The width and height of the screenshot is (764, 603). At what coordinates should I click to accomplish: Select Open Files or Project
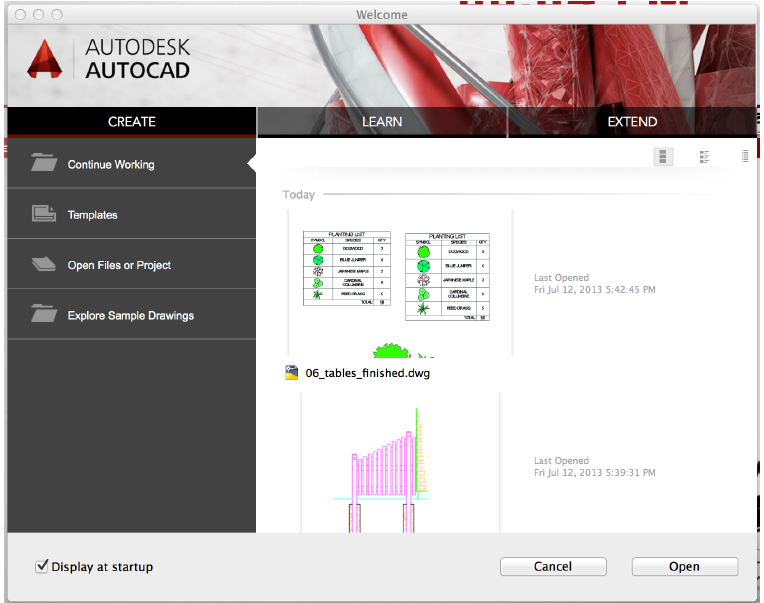click(x=132, y=264)
